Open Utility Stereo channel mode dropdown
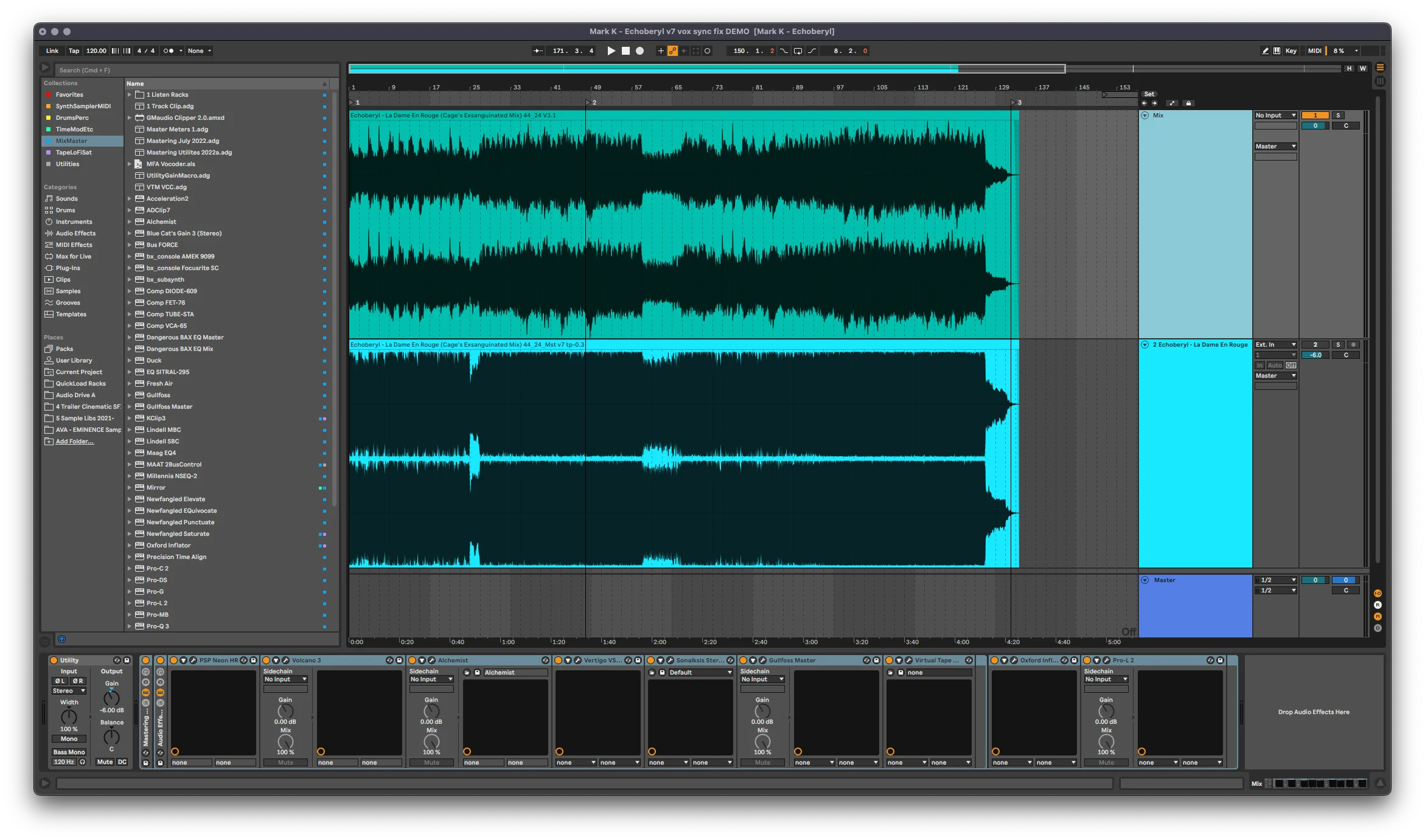1425x840 pixels. point(69,691)
